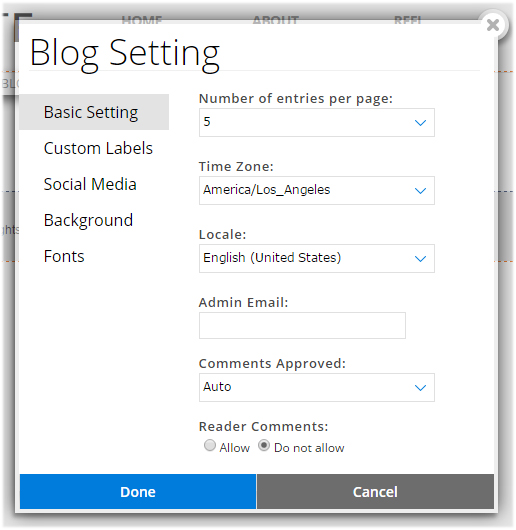Viewport: 516px width, 530px height.
Task: Open the Background settings tab
Action: click(x=88, y=220)
